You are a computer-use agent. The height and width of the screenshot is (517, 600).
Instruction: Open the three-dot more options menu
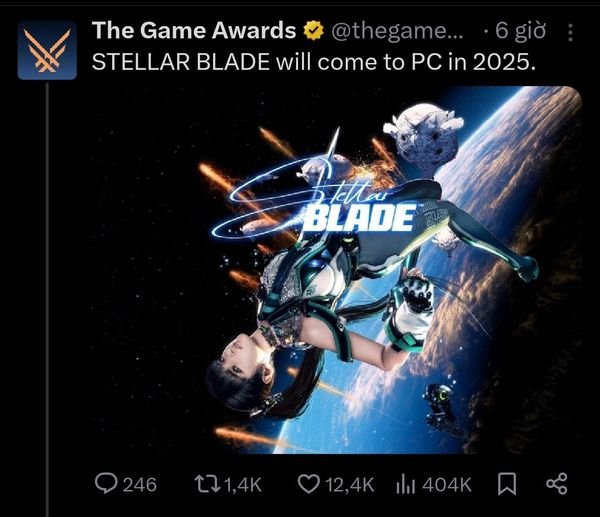570,33
